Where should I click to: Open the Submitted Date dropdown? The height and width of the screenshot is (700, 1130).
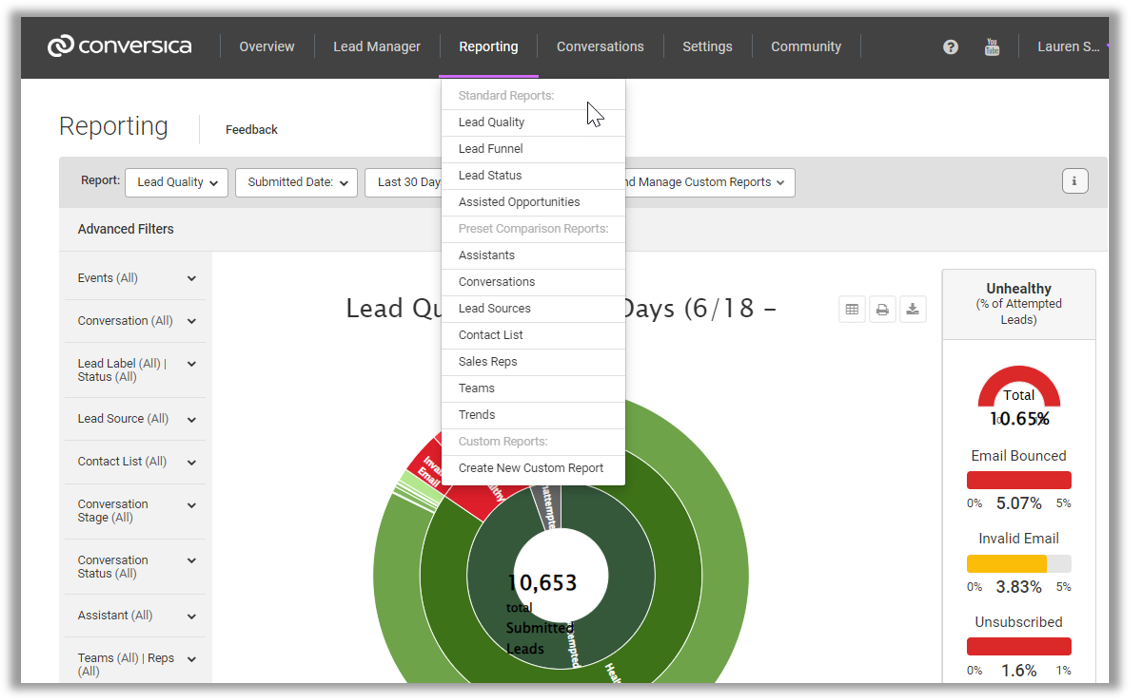tap(296, 182)
